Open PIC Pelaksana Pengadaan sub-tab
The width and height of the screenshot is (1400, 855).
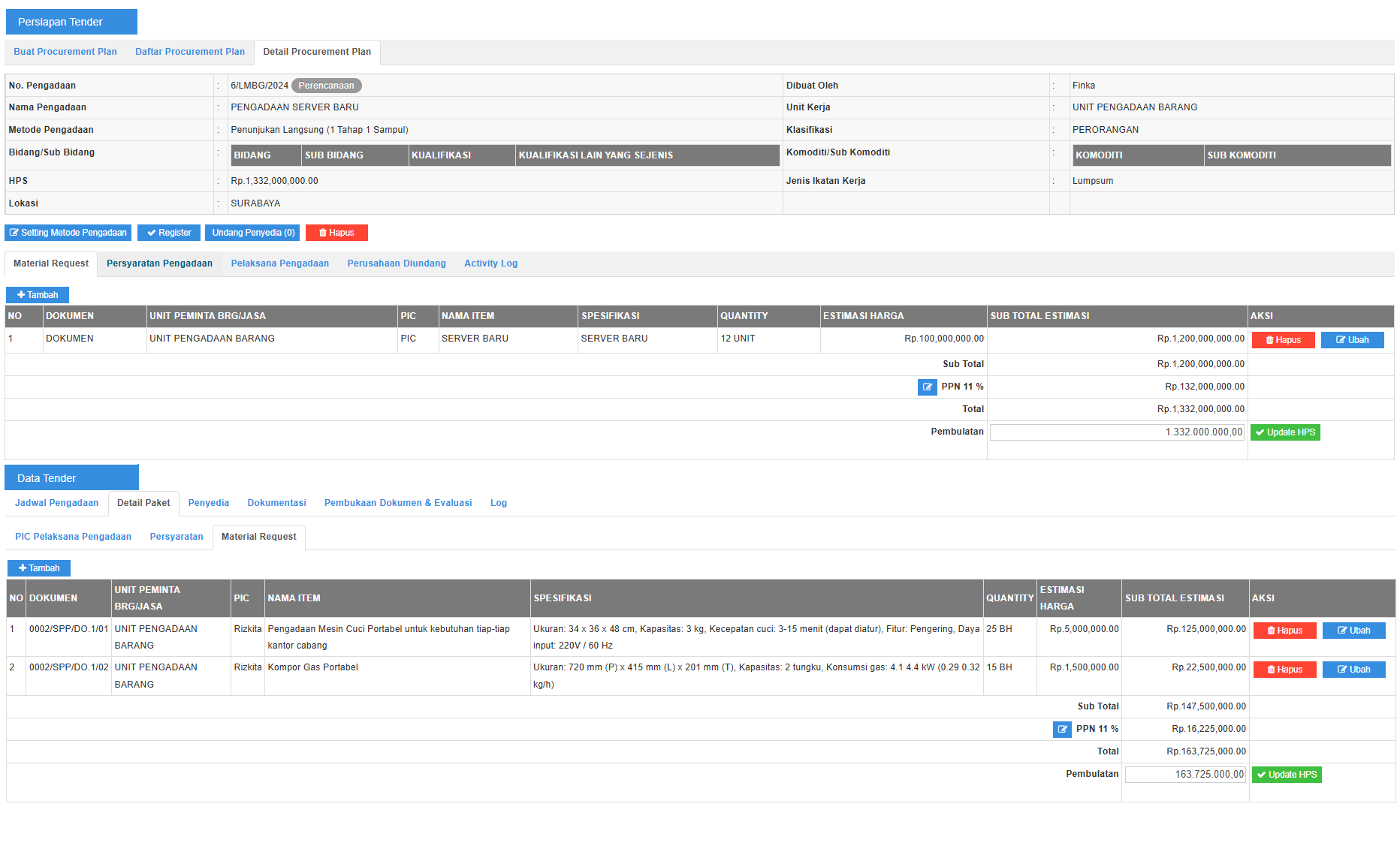(x=73, y=537)
